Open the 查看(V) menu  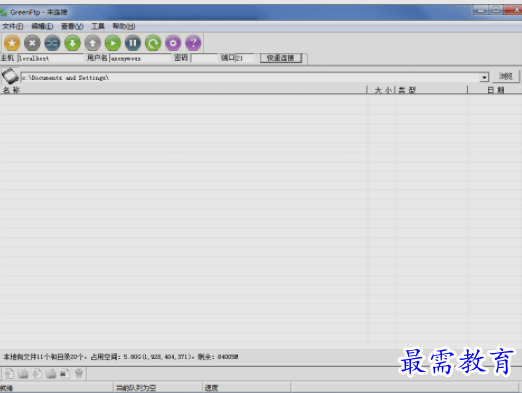point(72,26)
